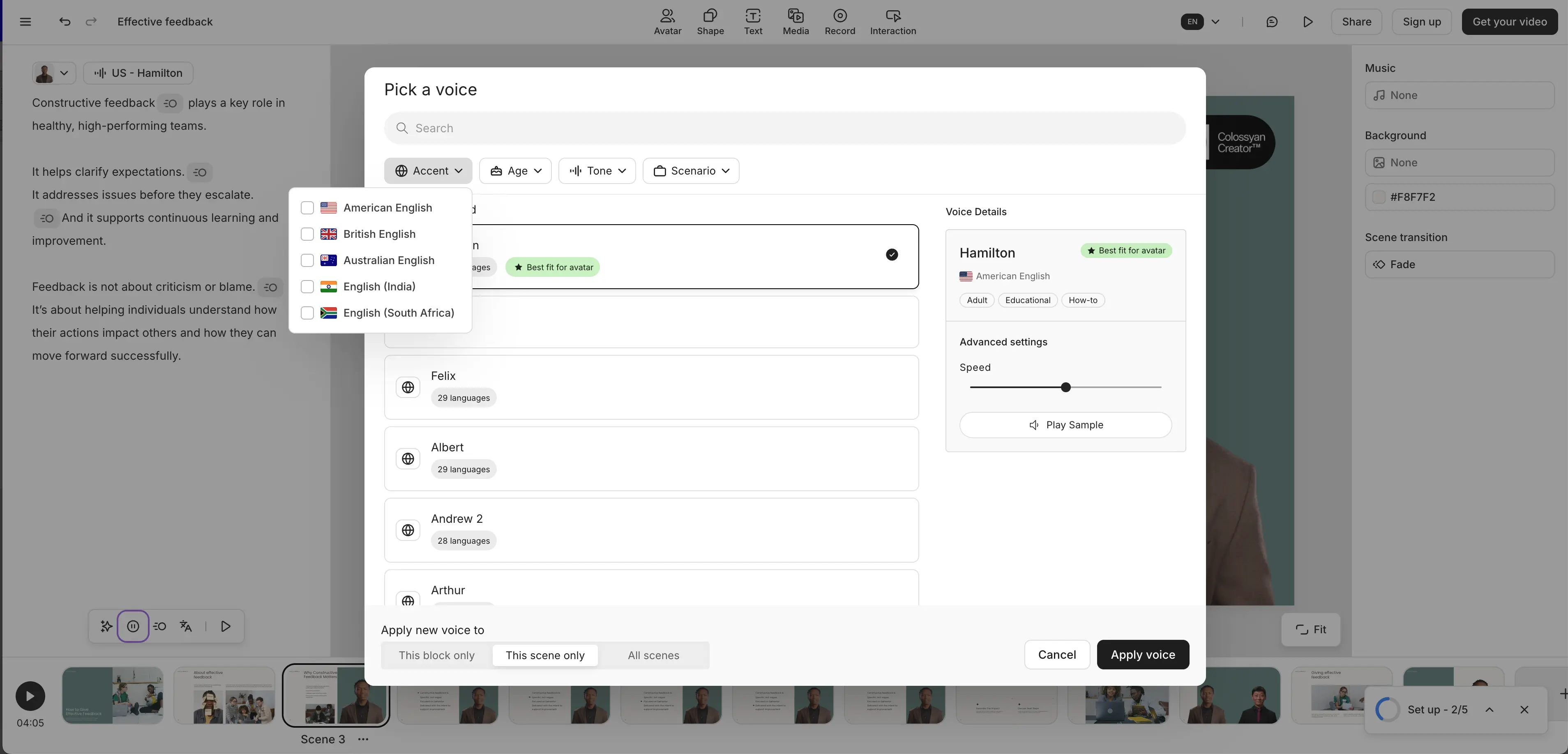Screen dimensions: 1568x754
Task: Expand the Age filter dropdown
Action: [x=515, y=171]
